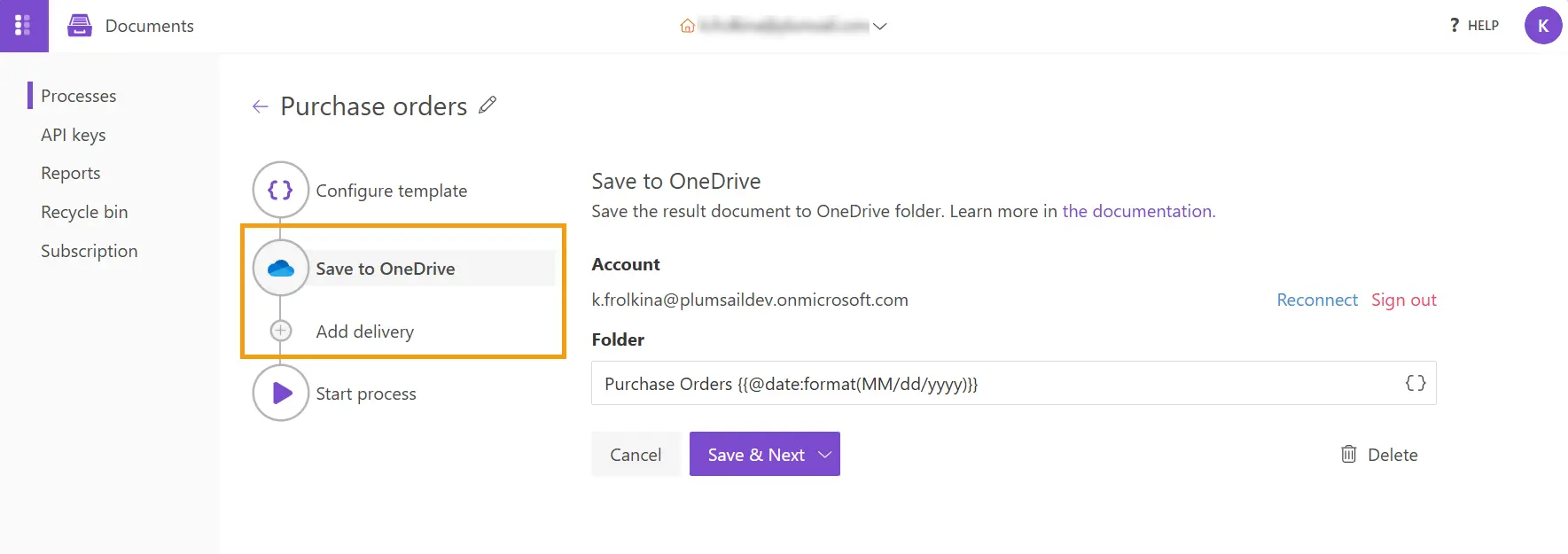This screenshot has height=554, width=1568.
Task: Open Recycle bin section
Action: (84, 212)
